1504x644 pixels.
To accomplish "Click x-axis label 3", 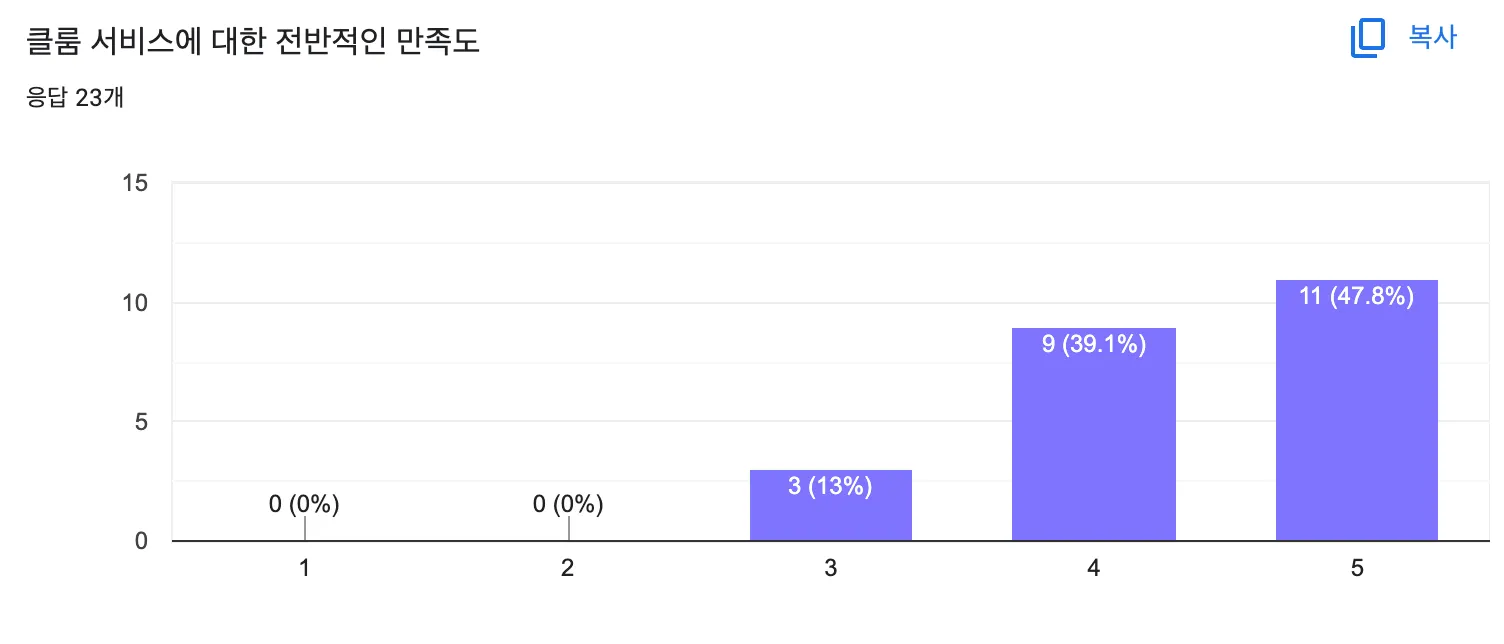I will (x=830, y=568).
